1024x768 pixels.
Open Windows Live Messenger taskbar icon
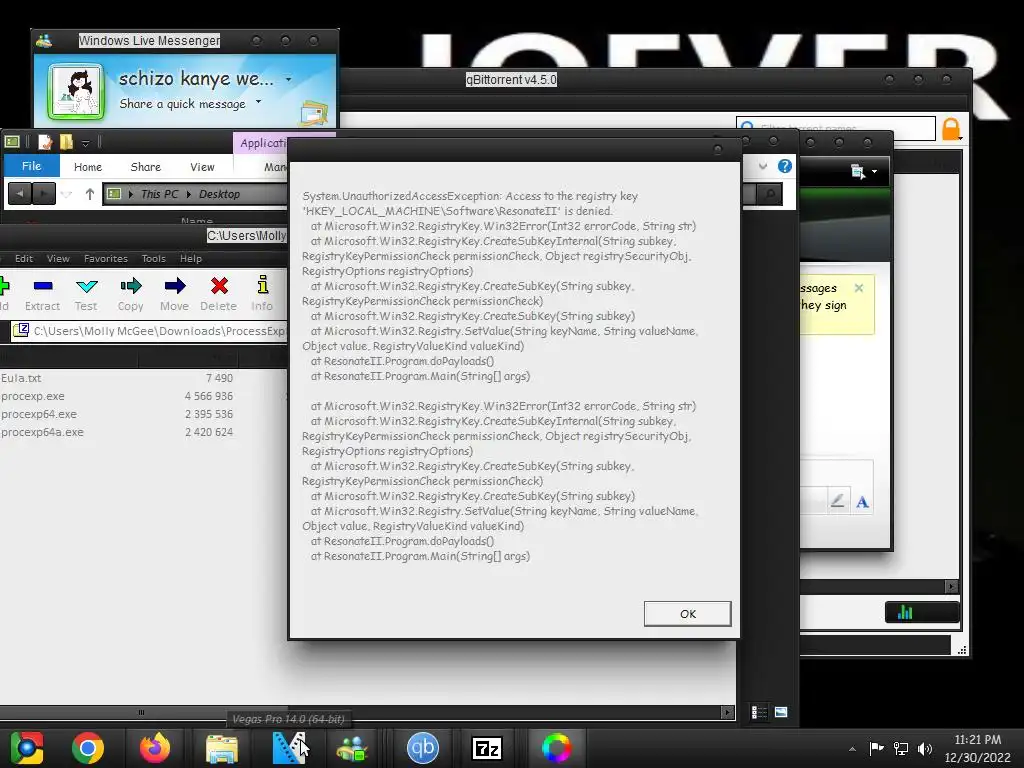pyautogui.click(x=352, y=748)
